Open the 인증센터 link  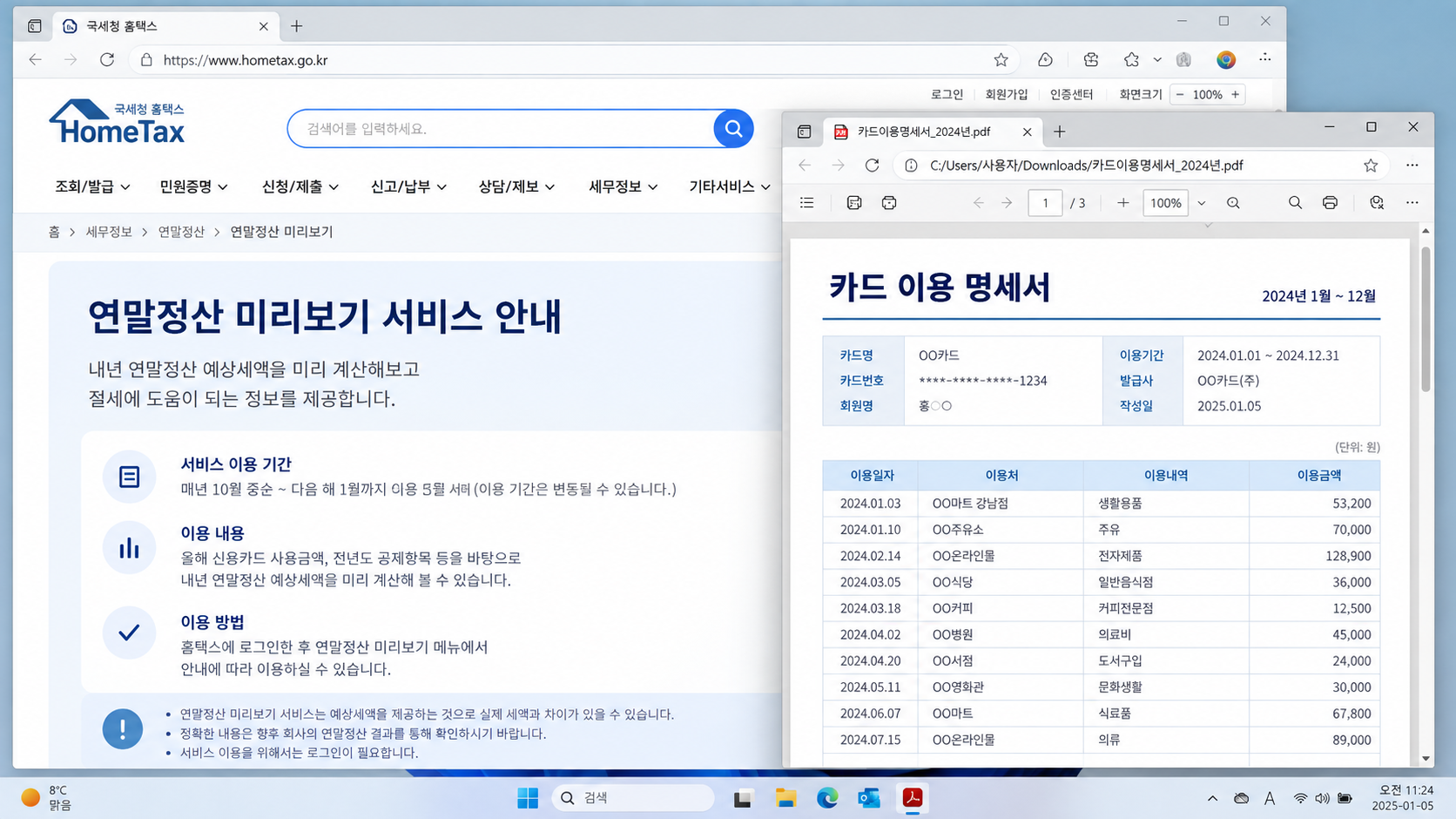click(1071, 94)
